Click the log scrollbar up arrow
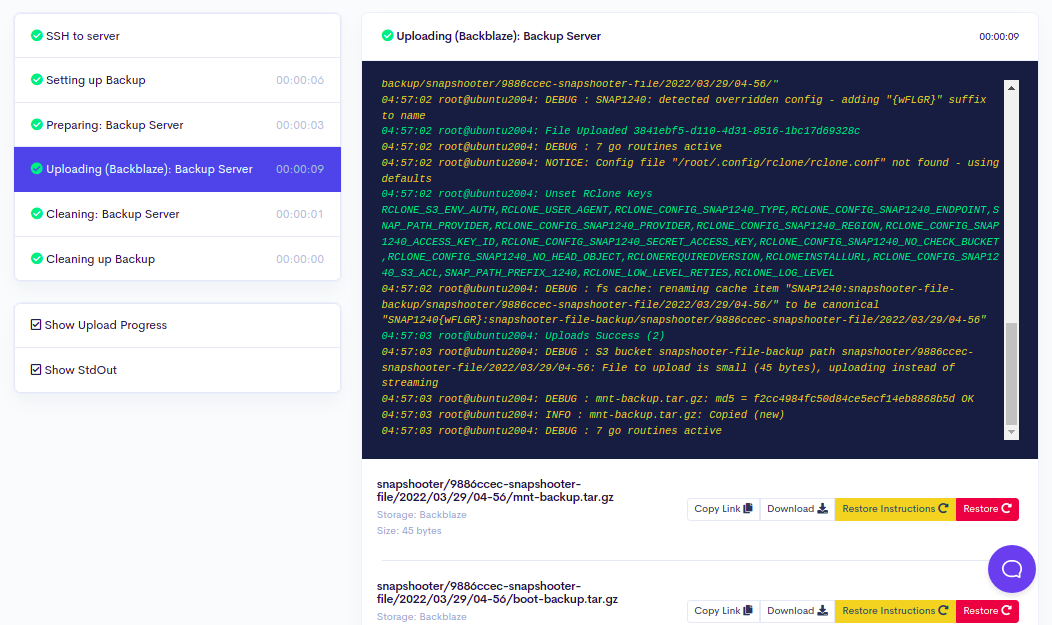 (1011, 88)
